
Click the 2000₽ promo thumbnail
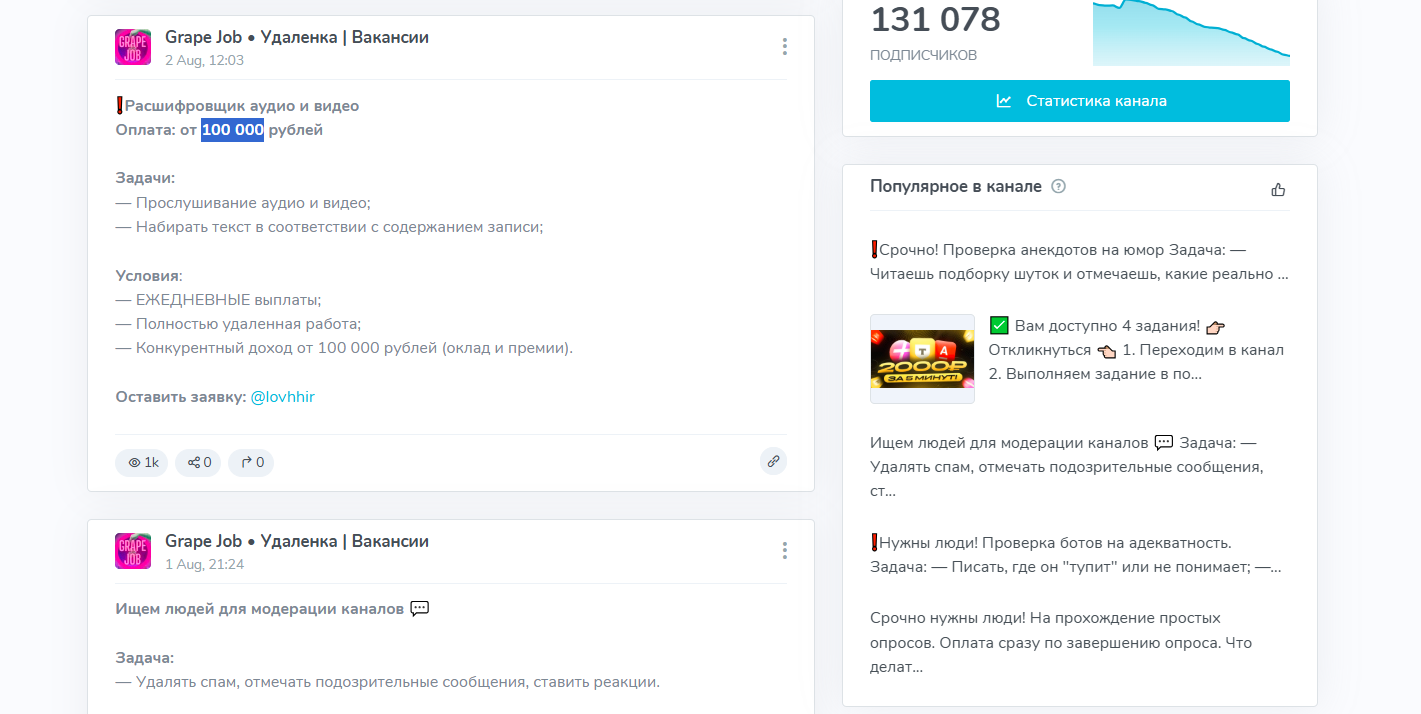[x=922, y=359]
